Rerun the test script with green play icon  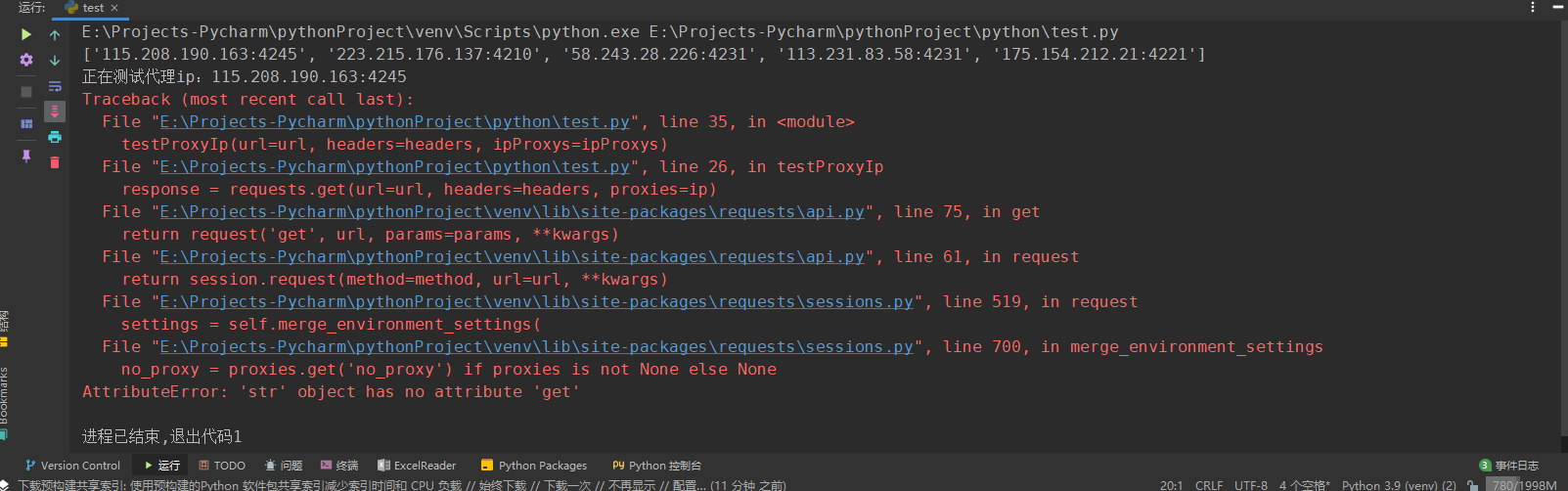(x=26, y=34)
